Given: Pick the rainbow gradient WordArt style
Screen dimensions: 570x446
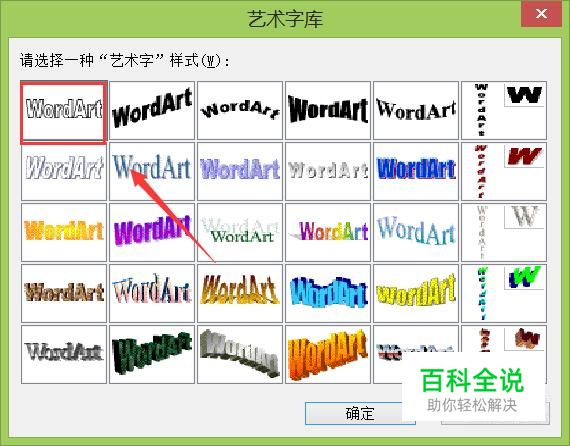Looking at the screenshot, I should [328, 233].
